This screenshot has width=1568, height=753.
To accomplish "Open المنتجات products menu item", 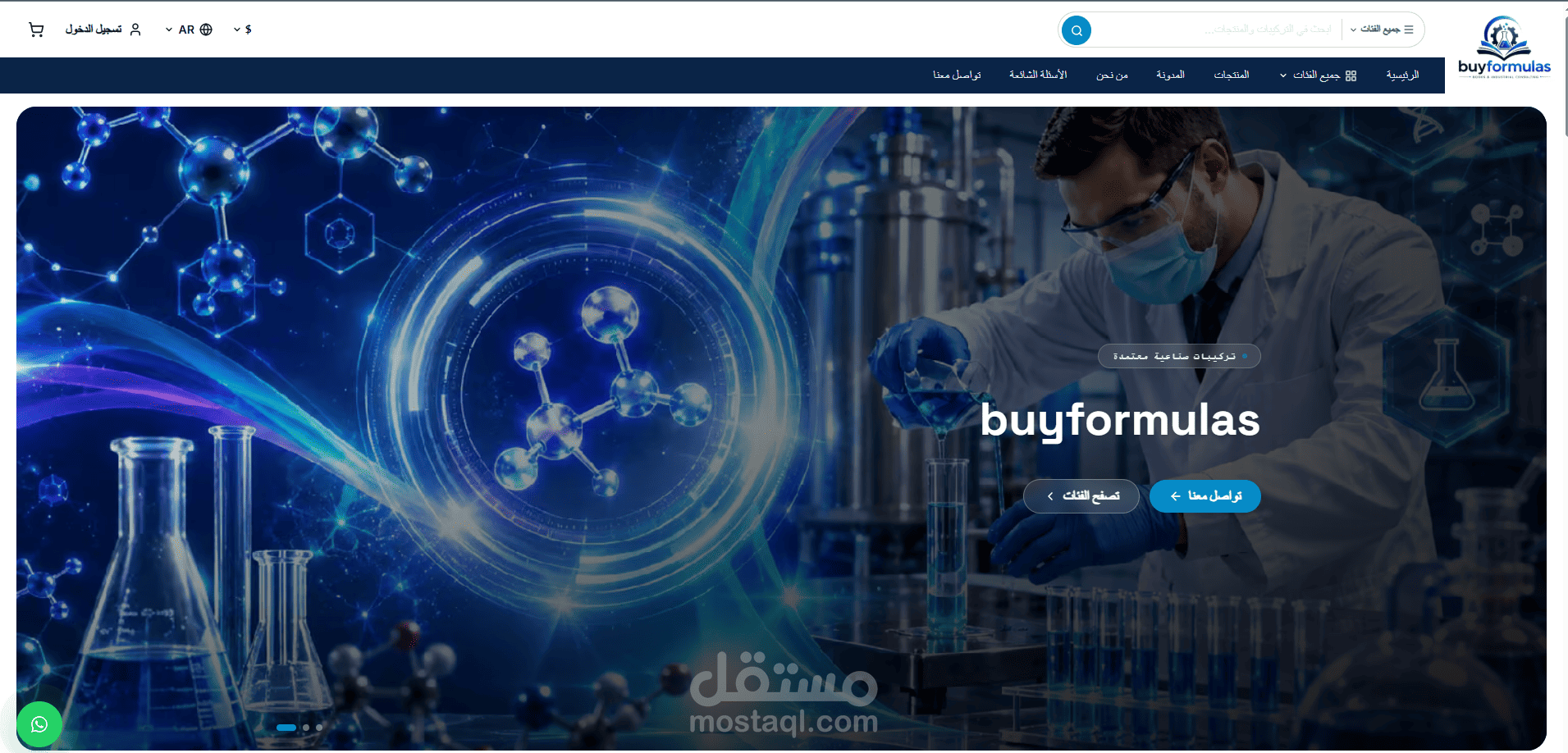I will coord(1232,75).
